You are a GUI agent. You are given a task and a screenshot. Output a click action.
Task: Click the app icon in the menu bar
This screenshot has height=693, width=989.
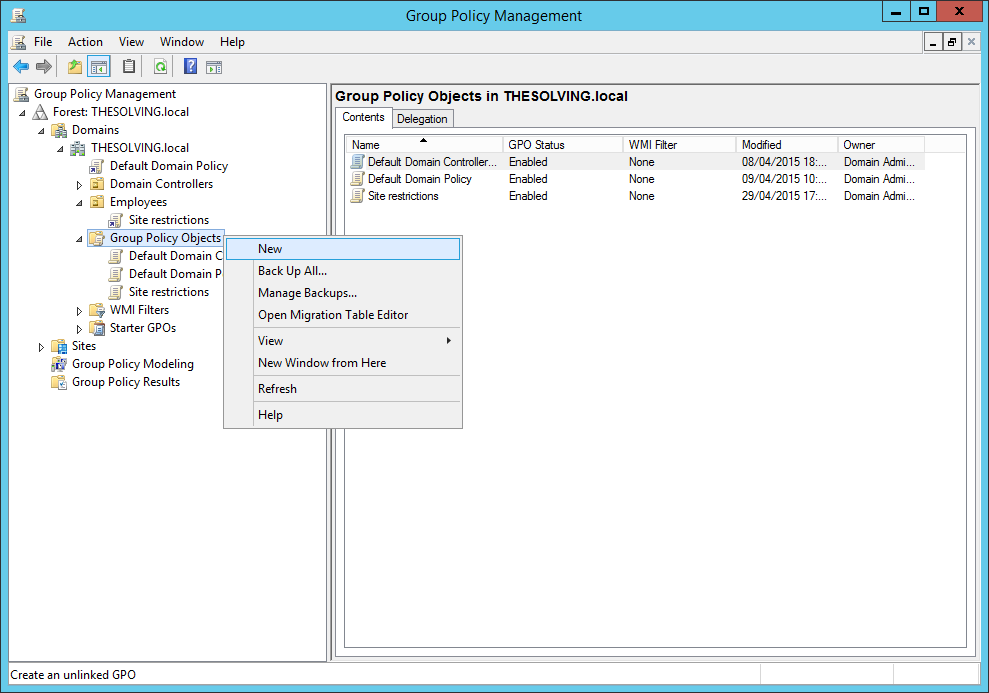(x=20, y=42)
